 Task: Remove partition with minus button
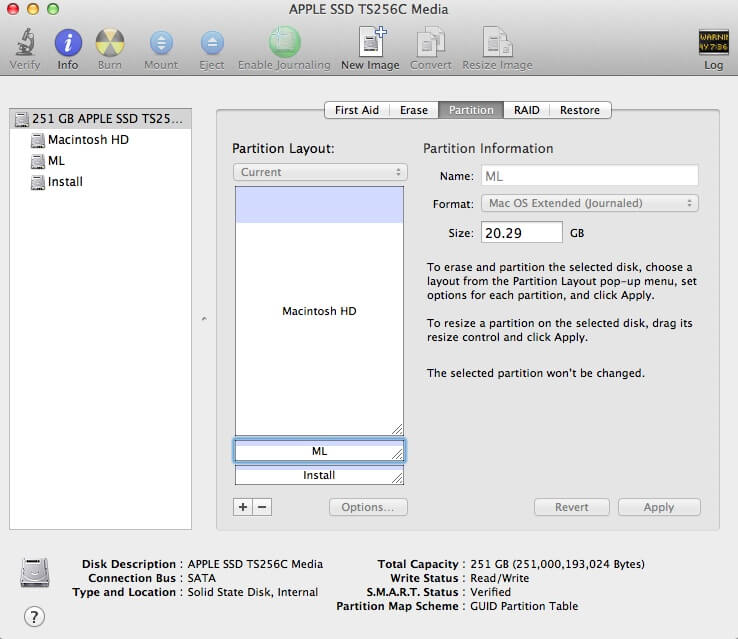tap(262, 507)
